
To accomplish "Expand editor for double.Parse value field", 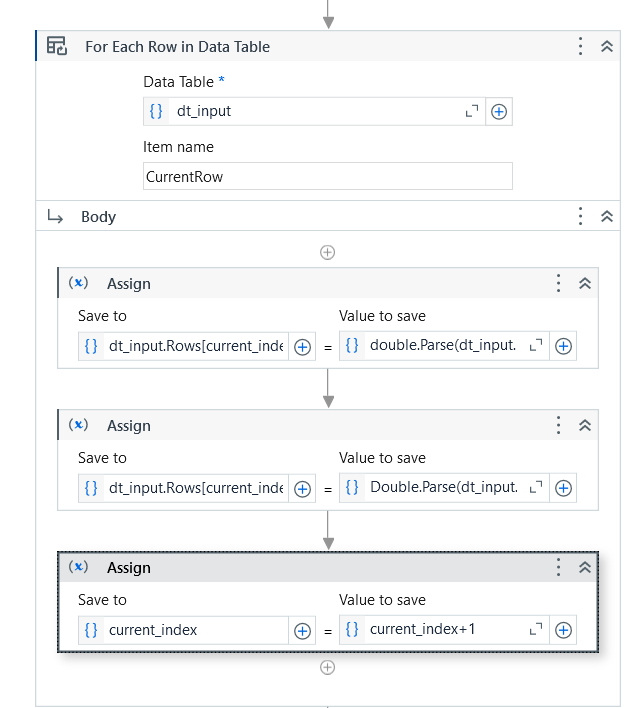I will [x=536, y=346].
